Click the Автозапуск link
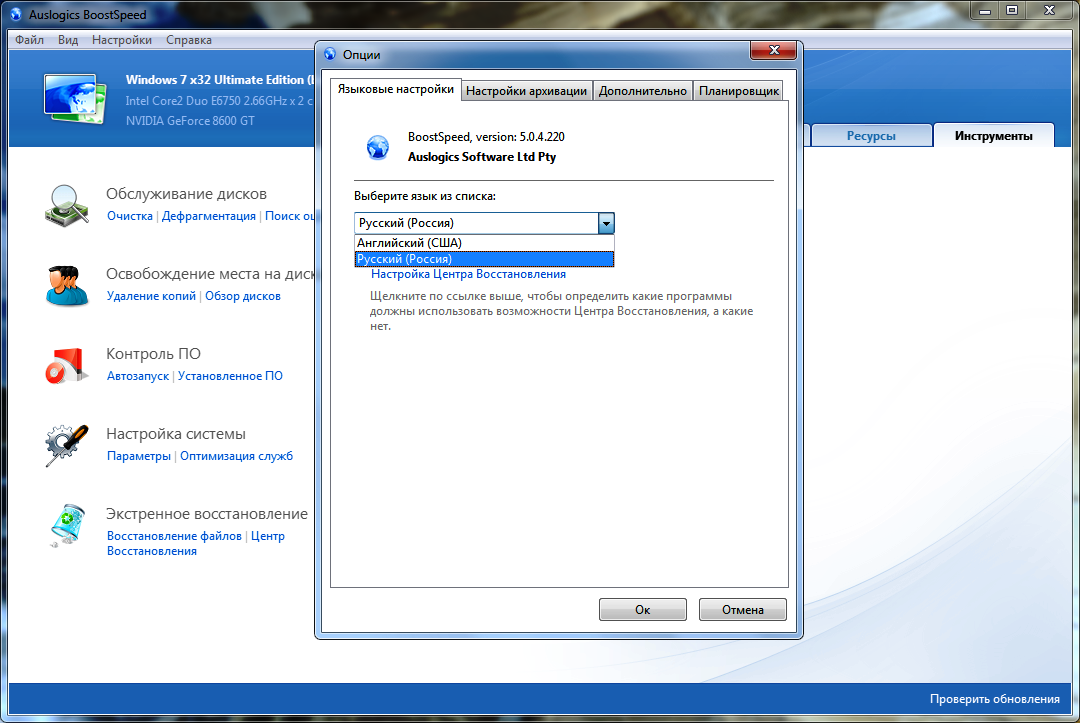Screen dimensions: 1080x723 coord(138,376)
